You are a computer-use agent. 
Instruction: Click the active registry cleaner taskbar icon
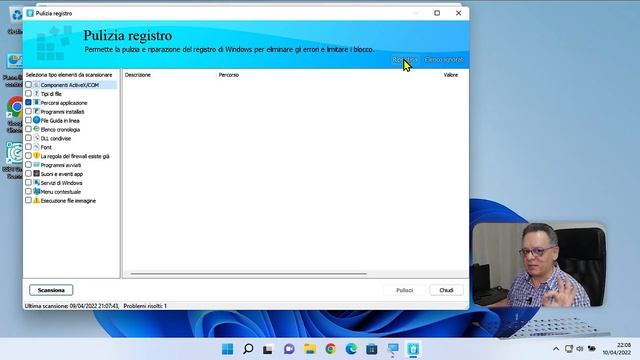click(x=413, y=349)
